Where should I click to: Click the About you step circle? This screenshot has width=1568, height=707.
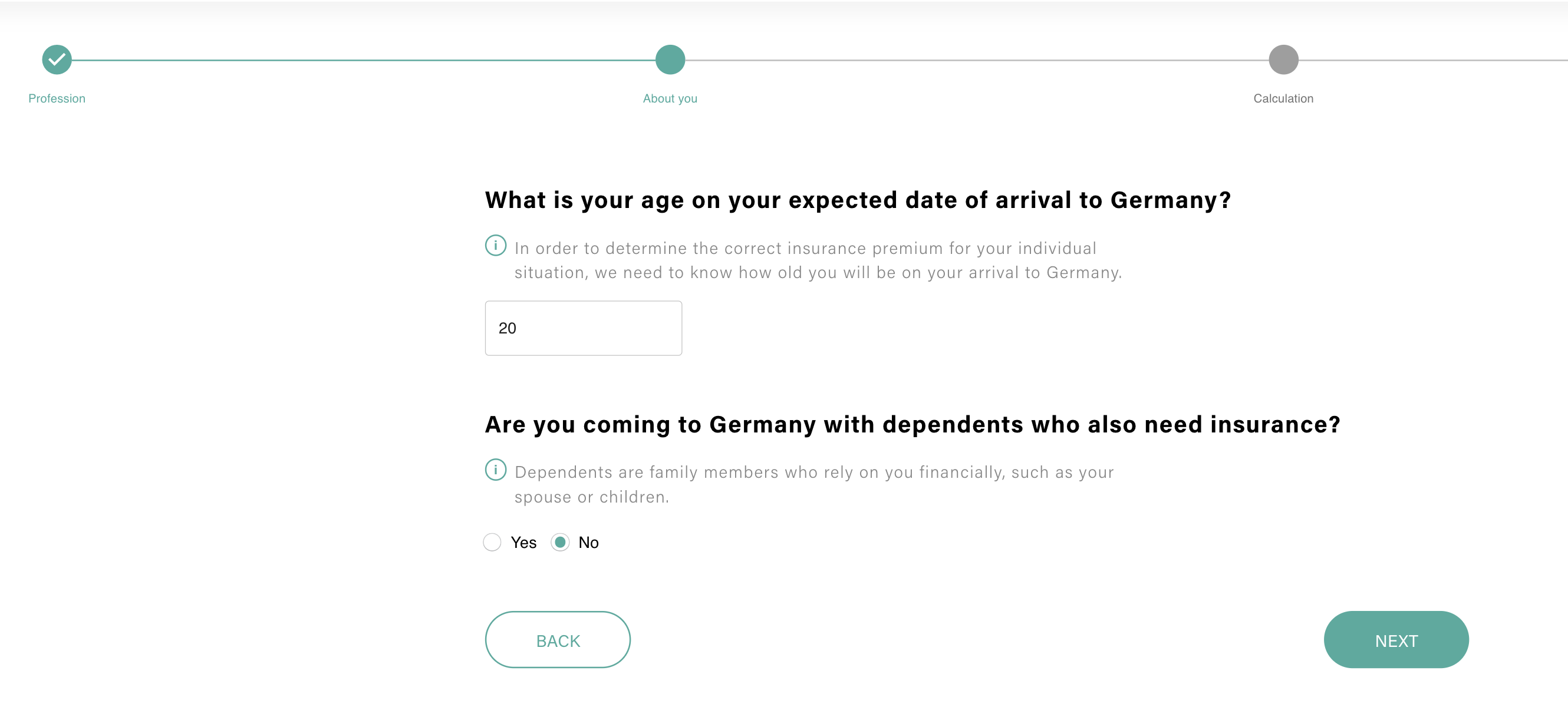click(x=670, y=60)
